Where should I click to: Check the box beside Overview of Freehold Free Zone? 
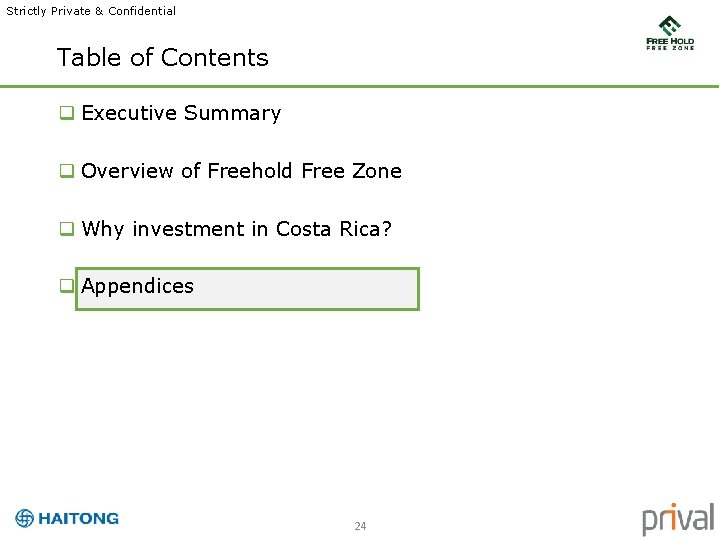point(67,171)
